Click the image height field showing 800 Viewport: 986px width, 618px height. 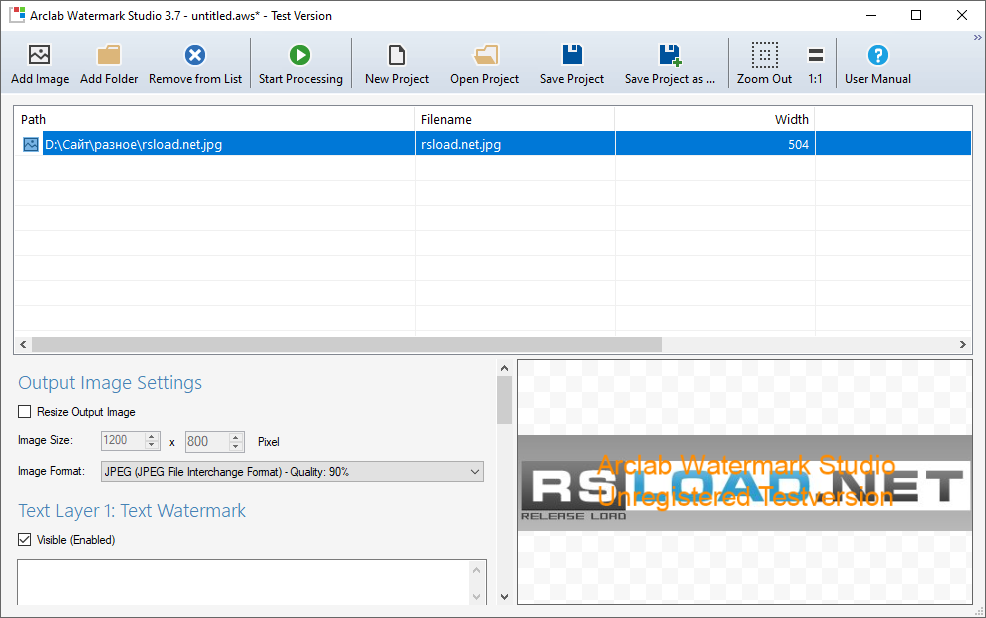tap(207, 441)
